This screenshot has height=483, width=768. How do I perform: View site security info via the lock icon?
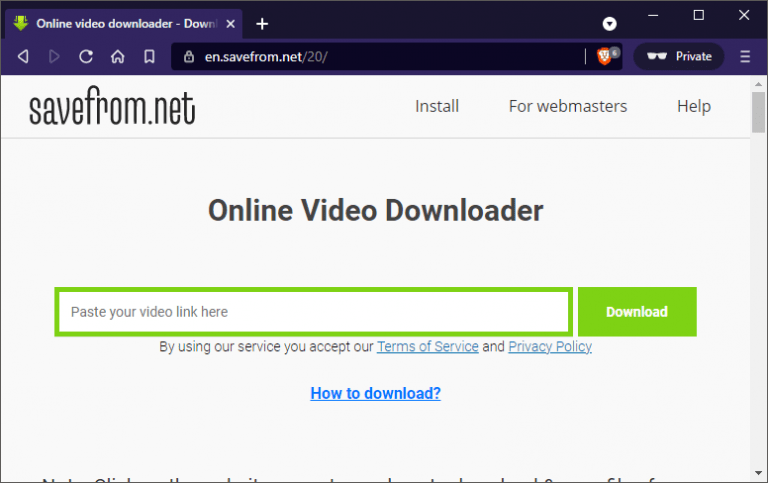pos(188,57)
